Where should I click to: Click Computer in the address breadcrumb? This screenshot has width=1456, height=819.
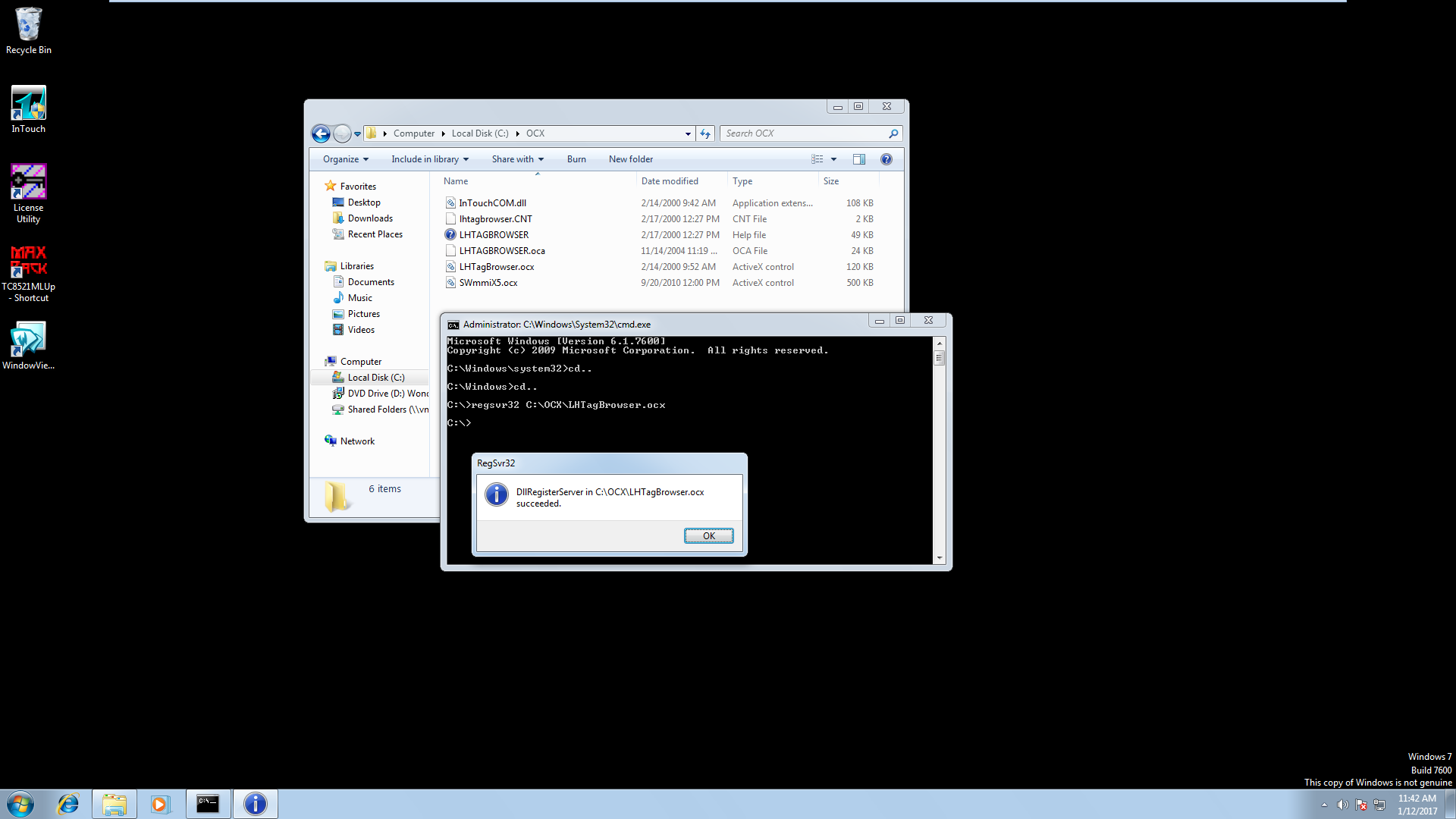[x=414, y=133]
